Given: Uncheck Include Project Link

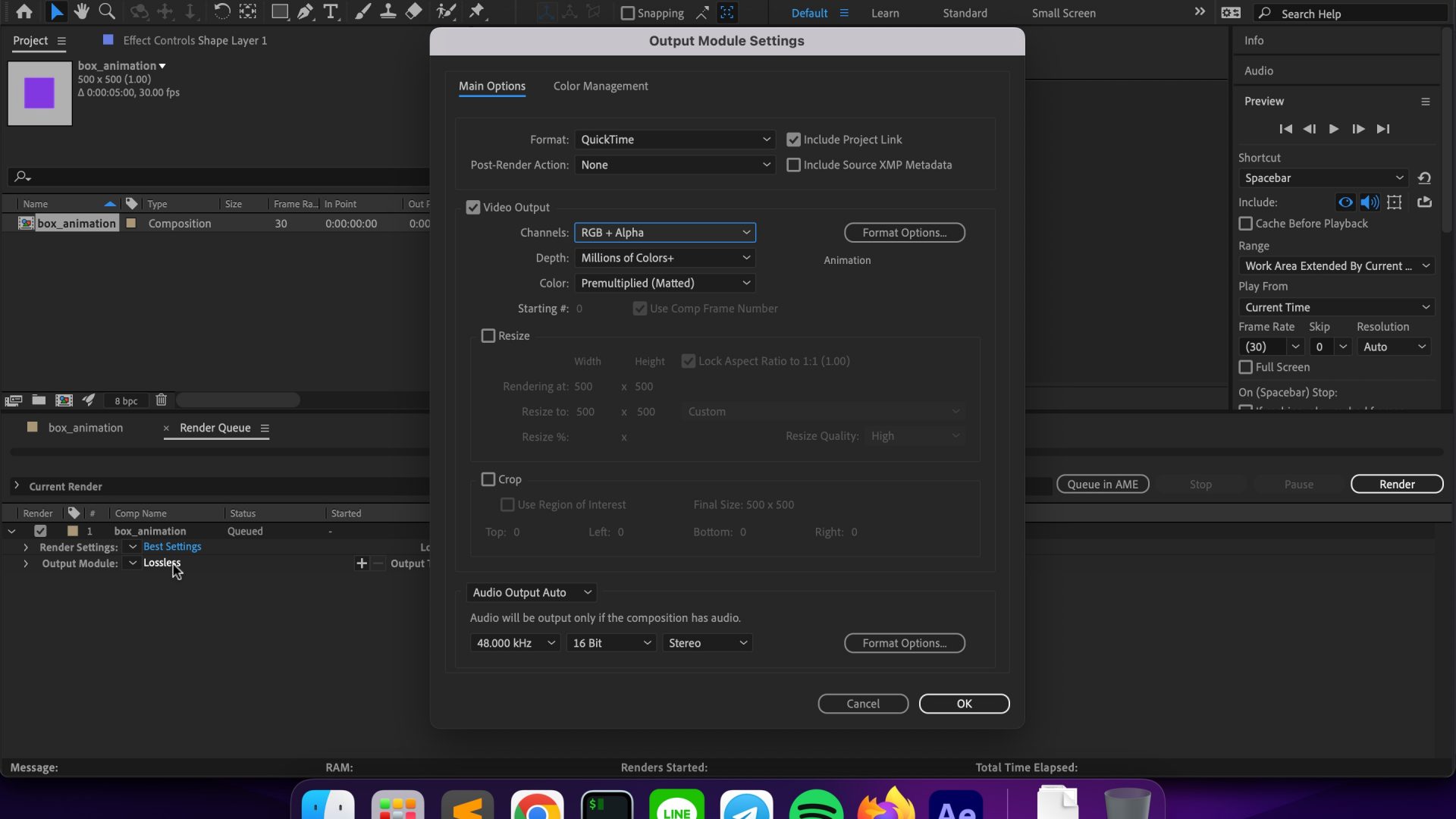Looking at the screenshot, I should point(793,140).
